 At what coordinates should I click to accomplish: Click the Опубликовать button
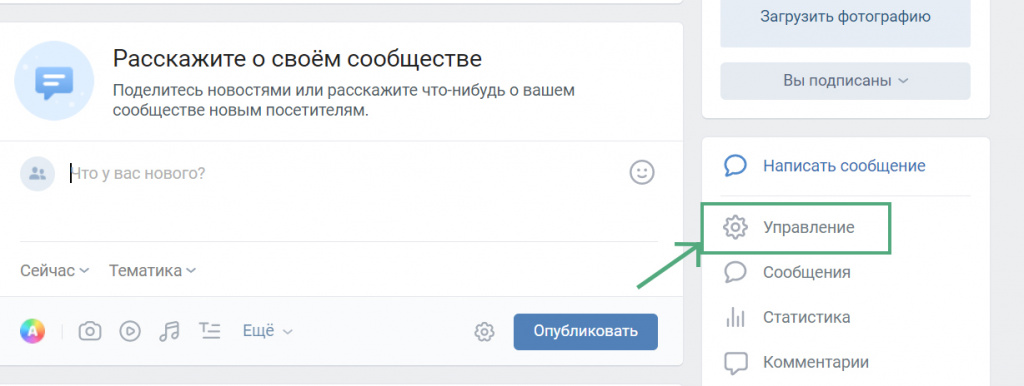click(586, 331)
